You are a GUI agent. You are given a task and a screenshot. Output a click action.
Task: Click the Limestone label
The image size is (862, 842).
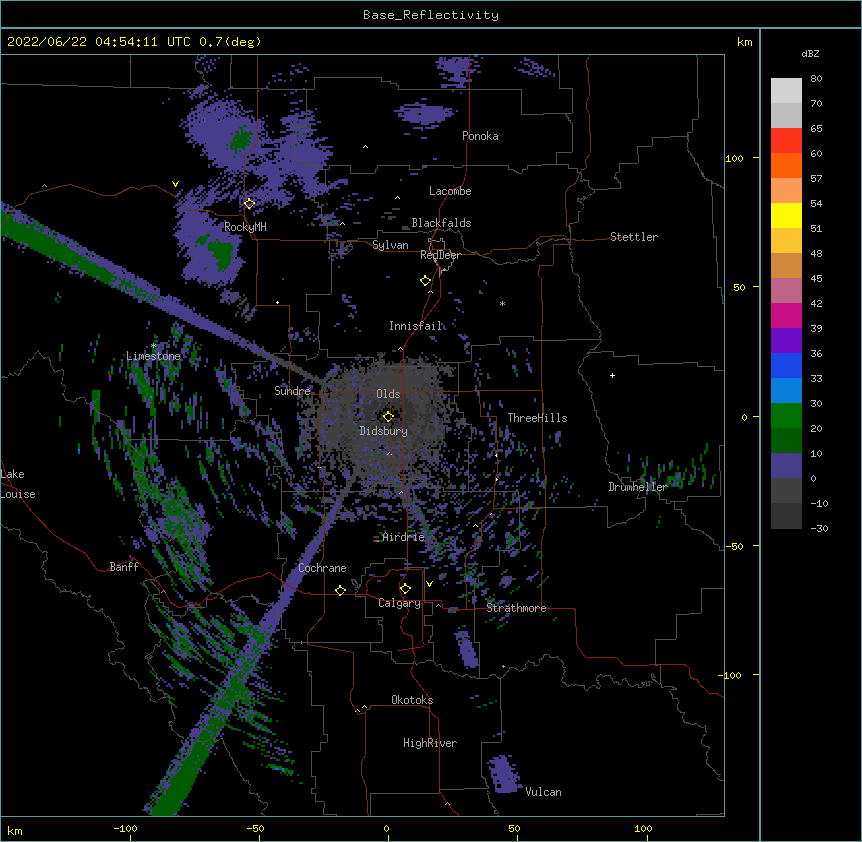[153, 356]
